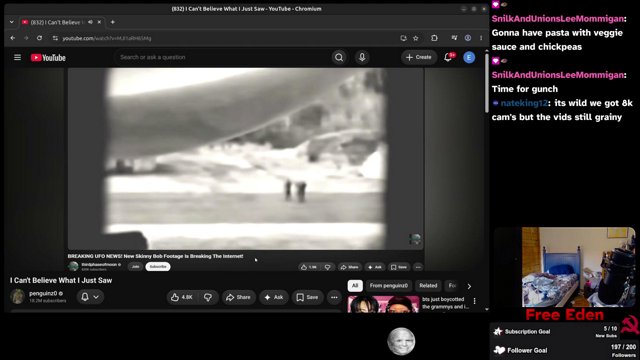Select the Related filter chip
640x360 pixels.
pos(428,286)
